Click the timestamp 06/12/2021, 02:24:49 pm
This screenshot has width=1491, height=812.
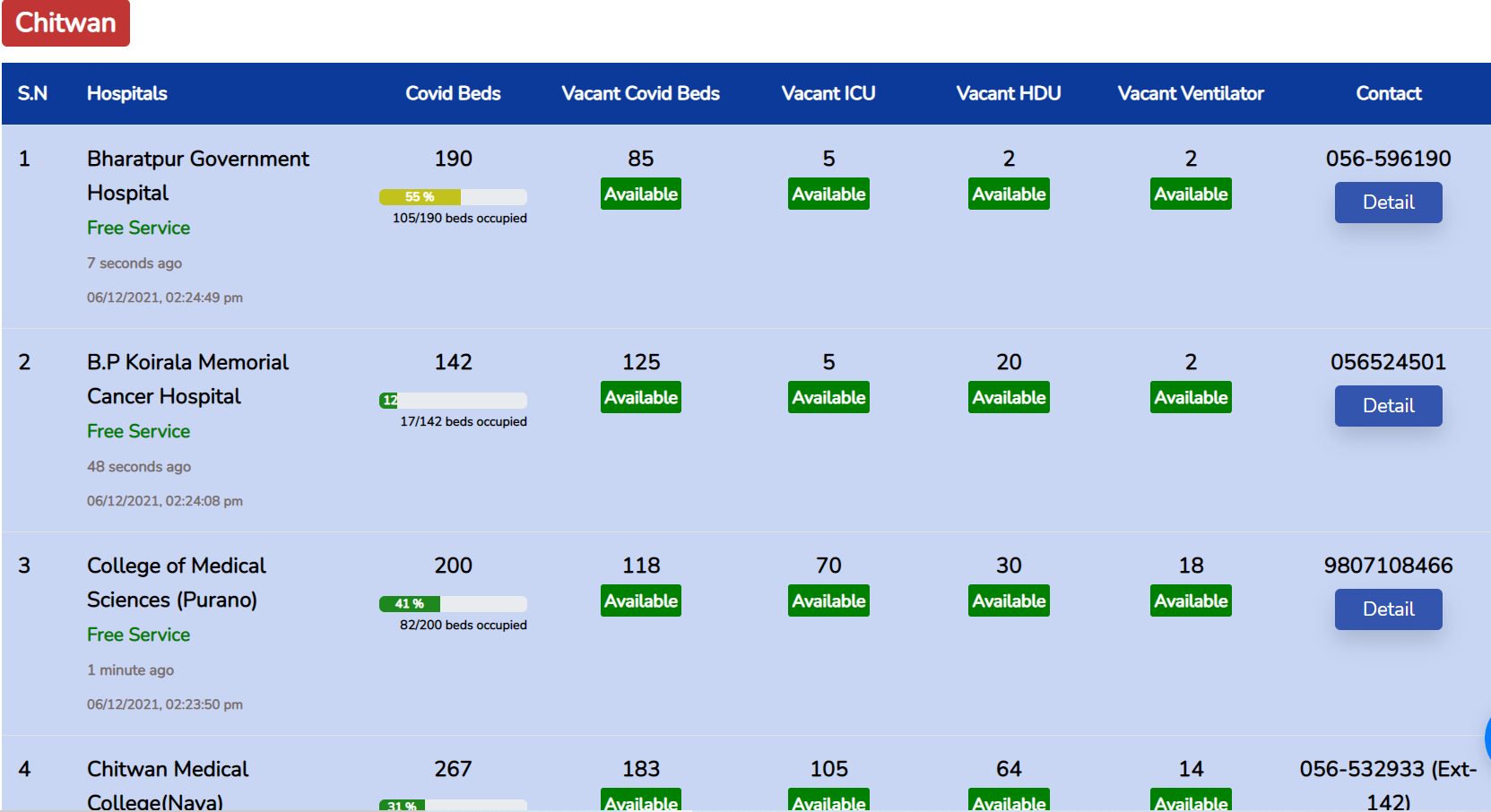(165, 298)
